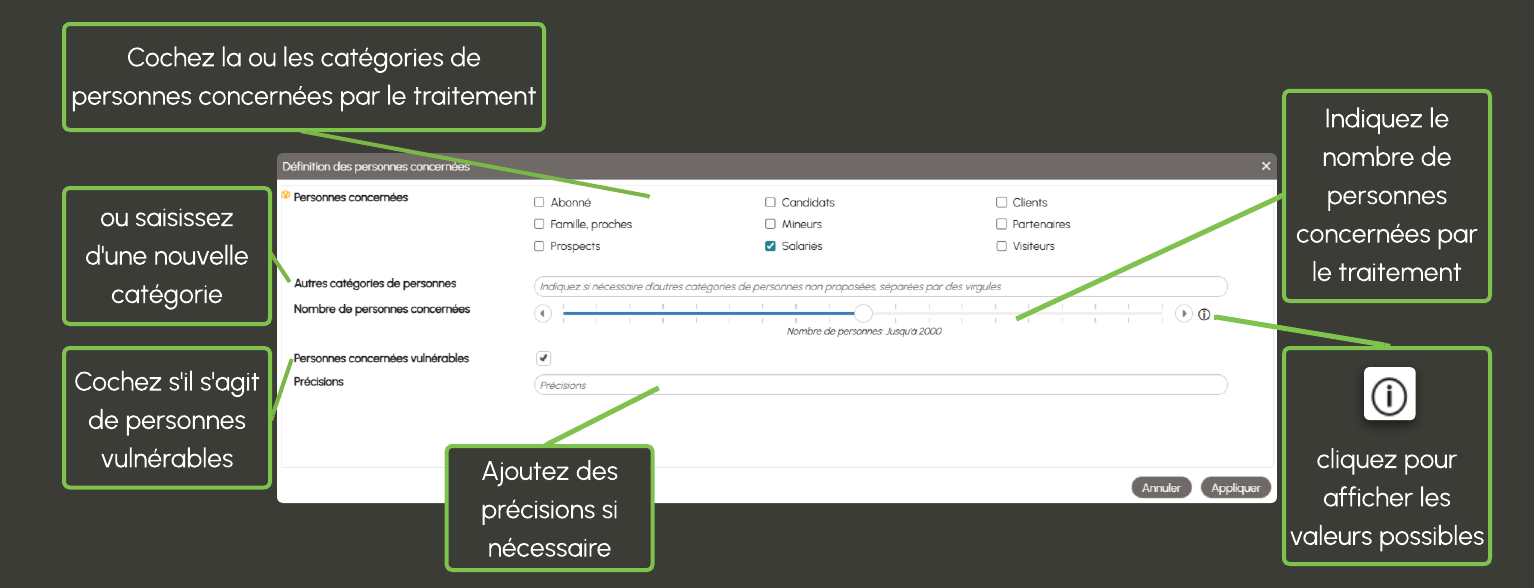
Task: Click the left arrow to decrease people count
Action: coord(543,314)
